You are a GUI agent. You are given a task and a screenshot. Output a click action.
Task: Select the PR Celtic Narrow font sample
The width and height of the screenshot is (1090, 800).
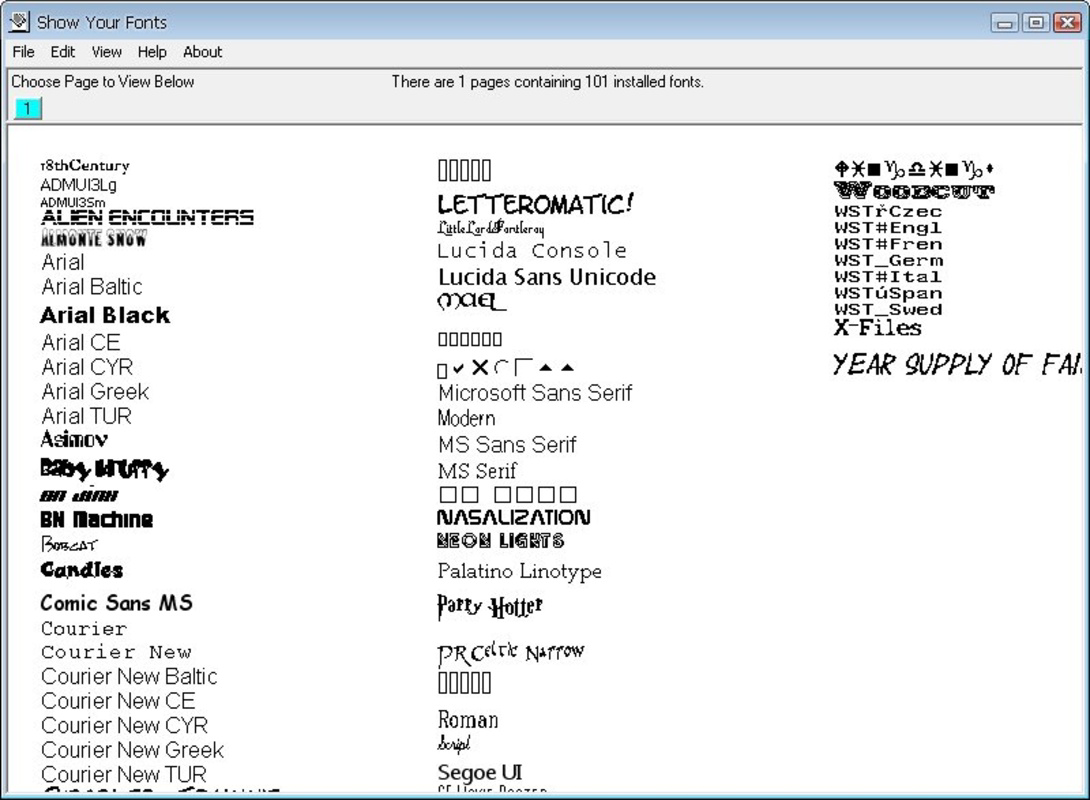(x=511, y=653)
